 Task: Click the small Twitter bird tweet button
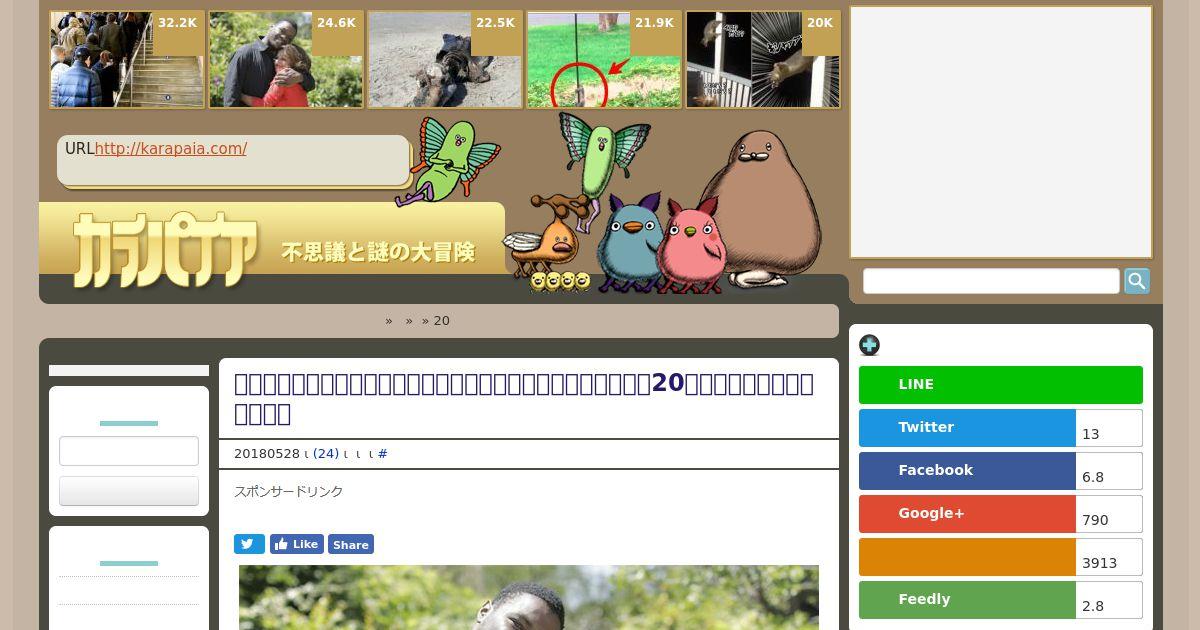tap(249, 544)
